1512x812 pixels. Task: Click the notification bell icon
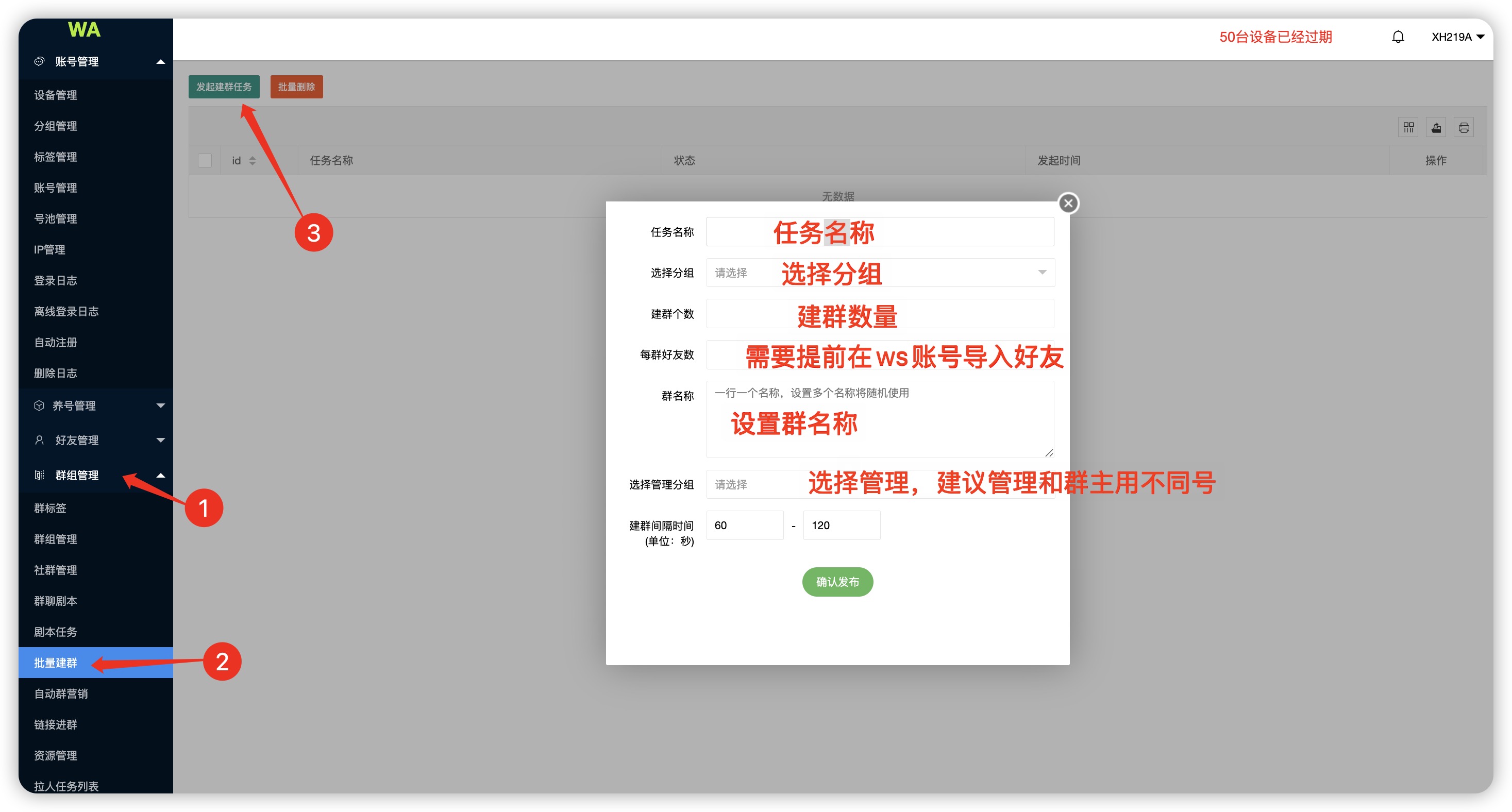point(1398,37)
